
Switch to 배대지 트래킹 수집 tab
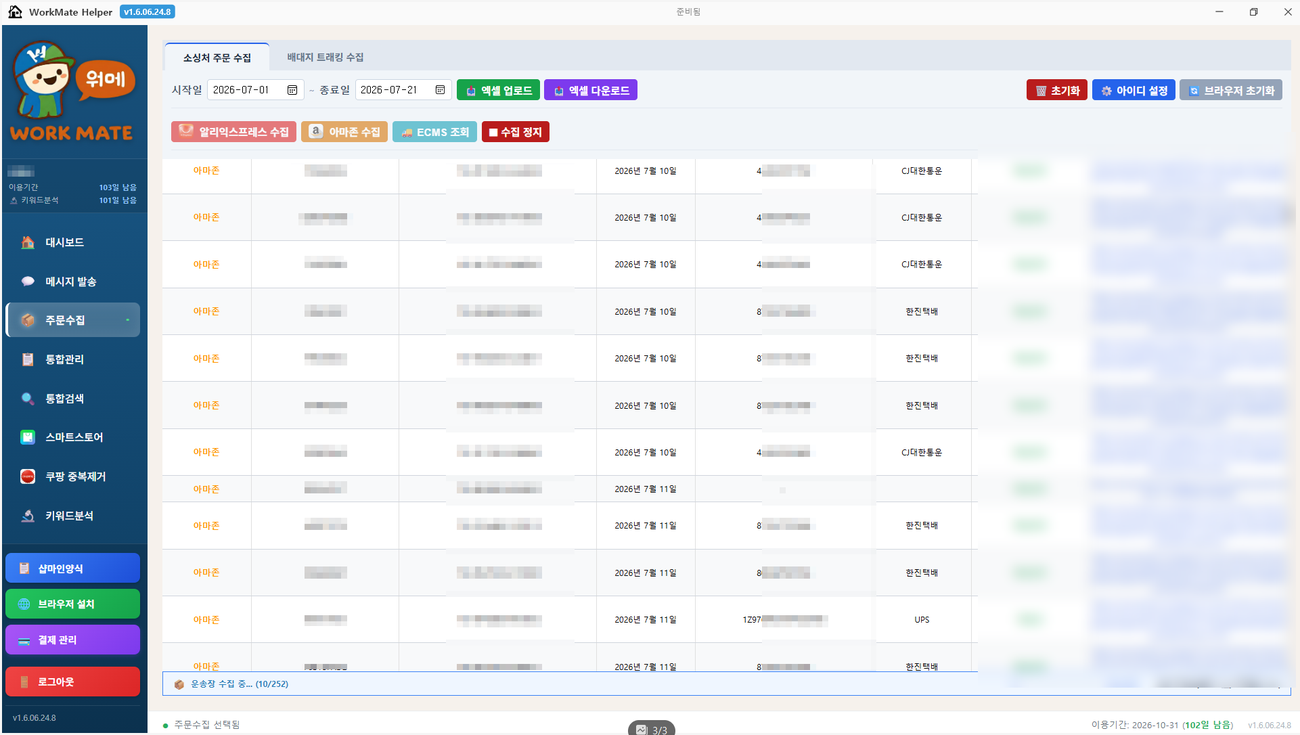(325, 58)
